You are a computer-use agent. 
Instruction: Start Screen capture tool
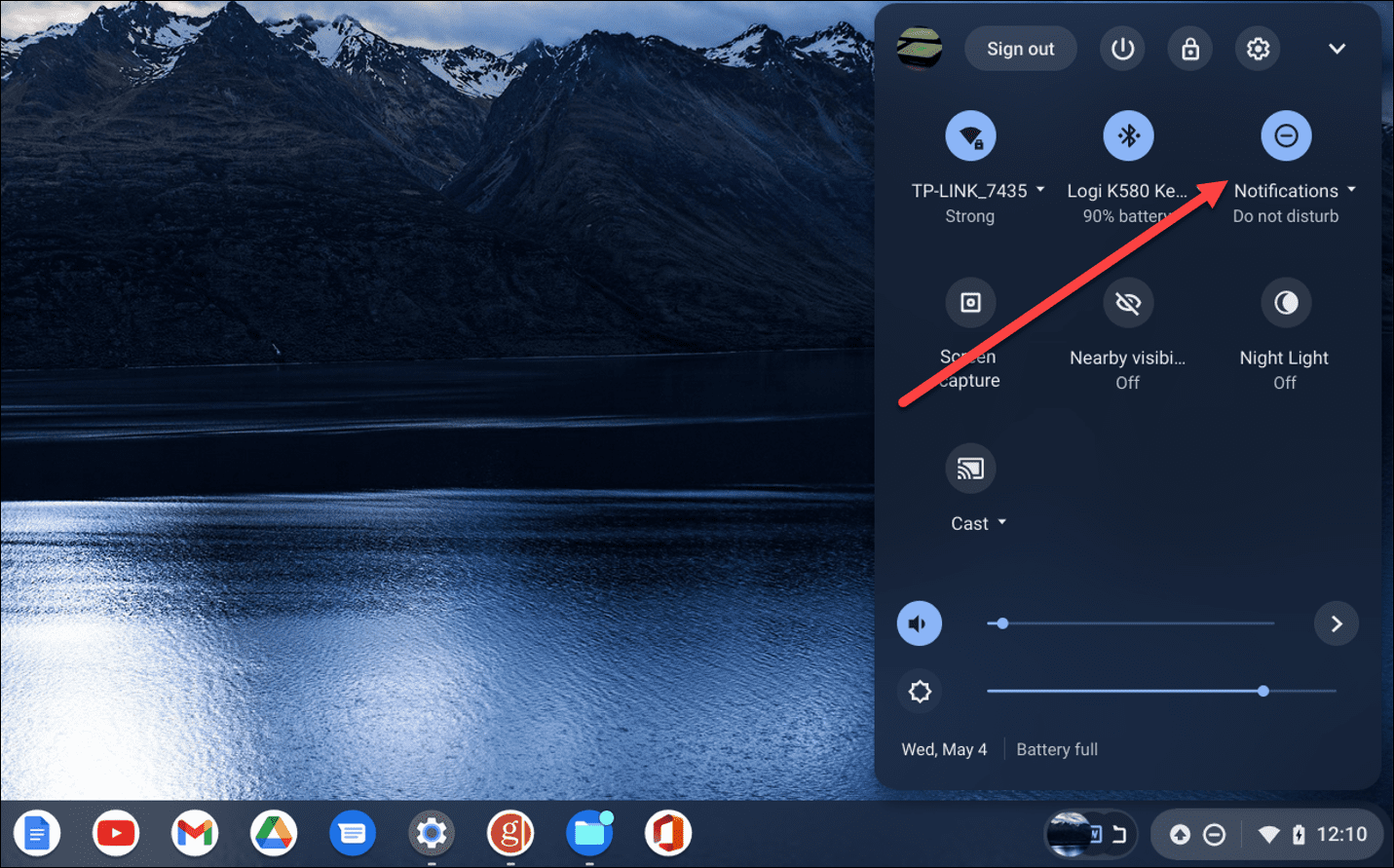(x=970, y=302)
